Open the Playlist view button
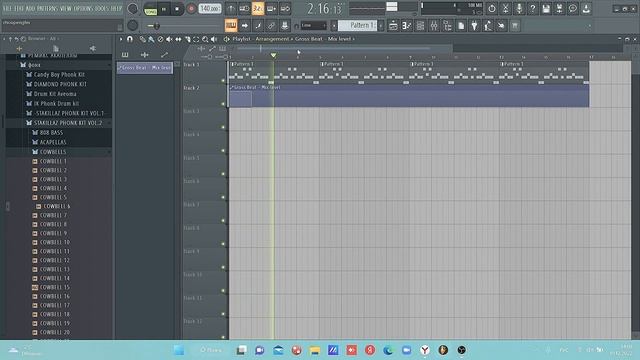The image size is (640, 360). pos(393,26)
